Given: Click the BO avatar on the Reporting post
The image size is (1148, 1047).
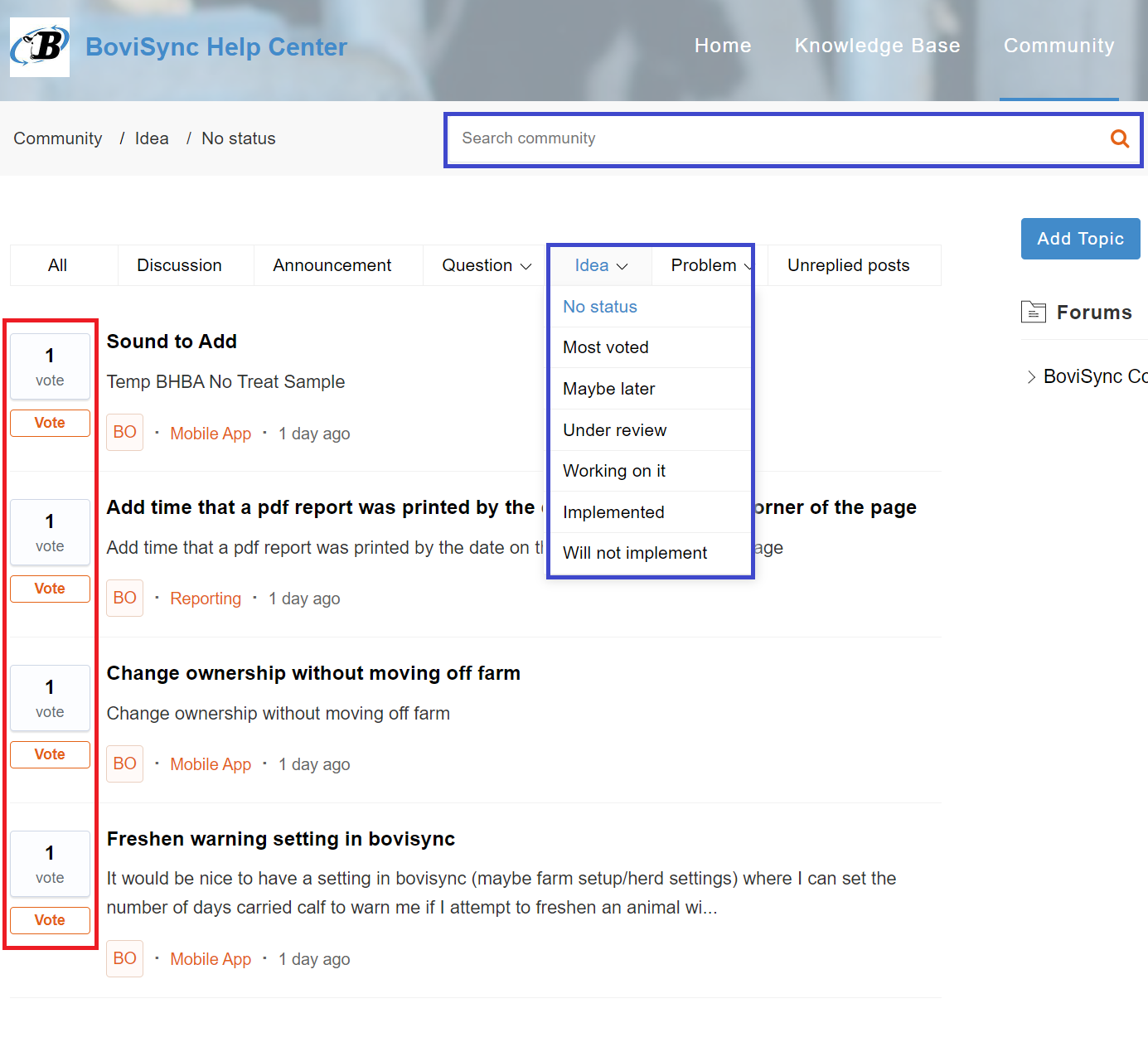Looking at the screenshot, I should [125, 598].
